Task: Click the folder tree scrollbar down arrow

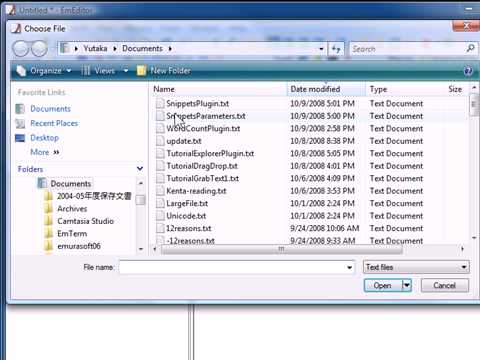Action: pyautogui.click(x=141, y=249)
